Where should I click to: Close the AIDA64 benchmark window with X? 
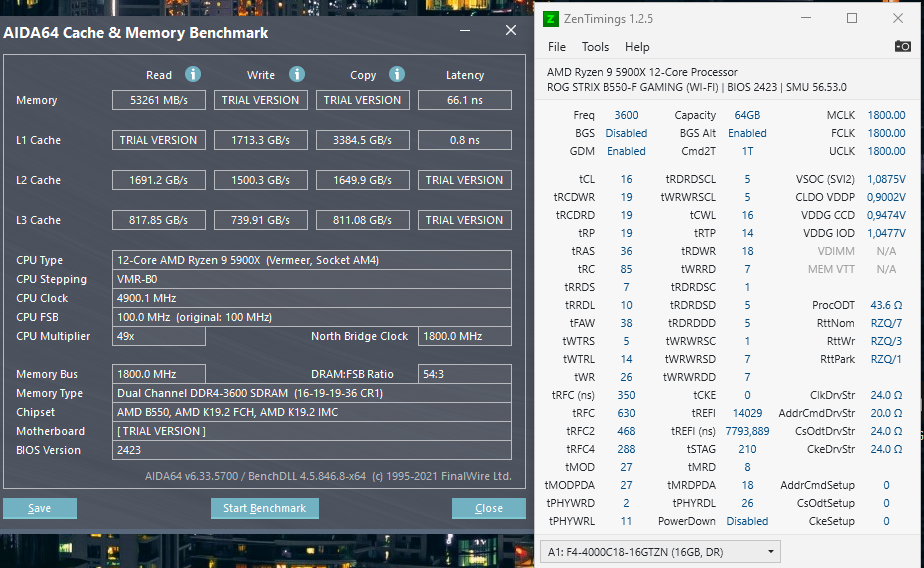click(511, 30)
